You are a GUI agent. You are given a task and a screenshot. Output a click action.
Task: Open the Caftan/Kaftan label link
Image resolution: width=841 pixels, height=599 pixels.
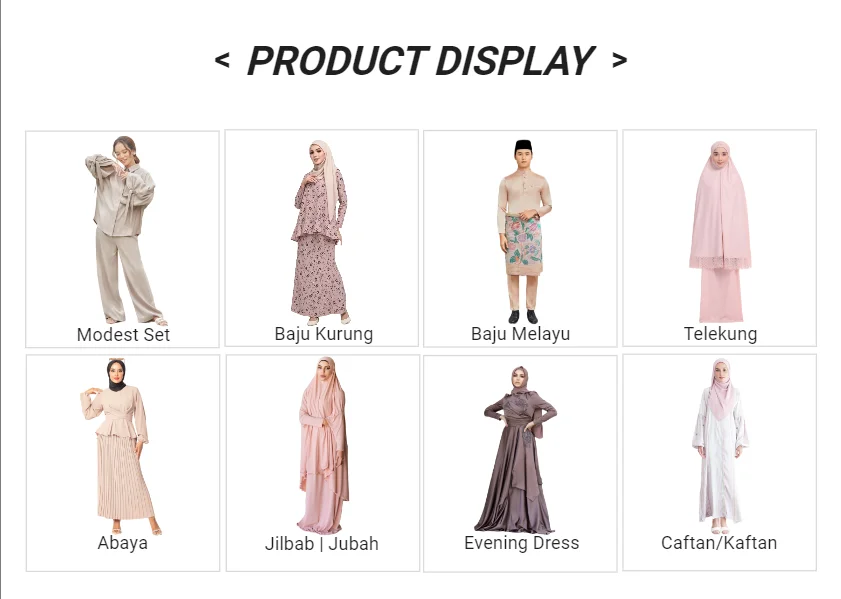point(719,543)
